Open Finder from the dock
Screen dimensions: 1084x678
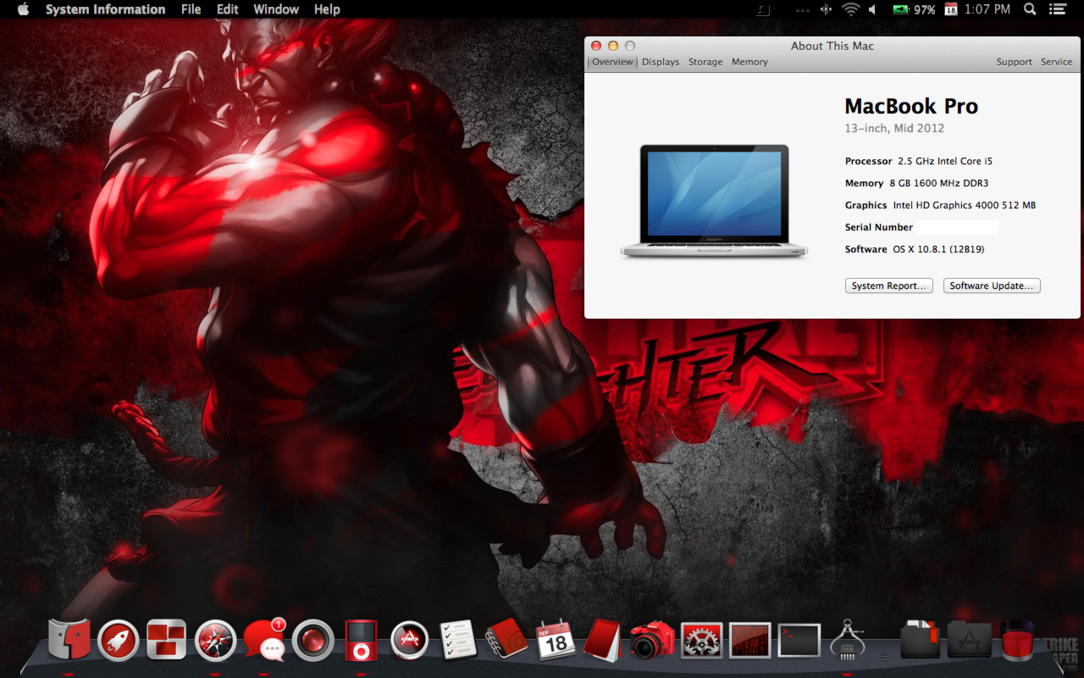[x=69, y=639]
